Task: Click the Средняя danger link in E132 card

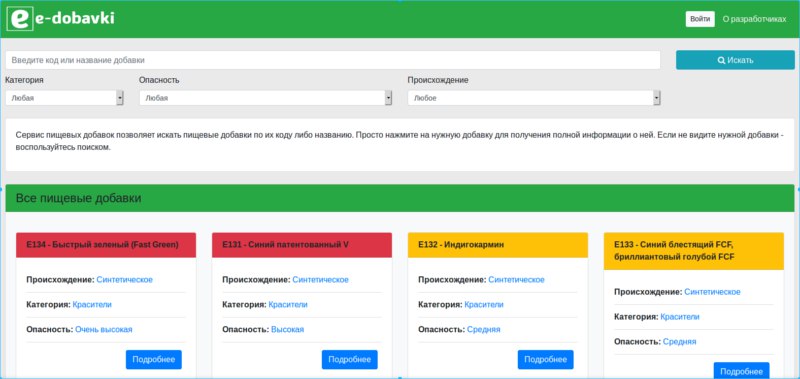Action: point(484,330)
